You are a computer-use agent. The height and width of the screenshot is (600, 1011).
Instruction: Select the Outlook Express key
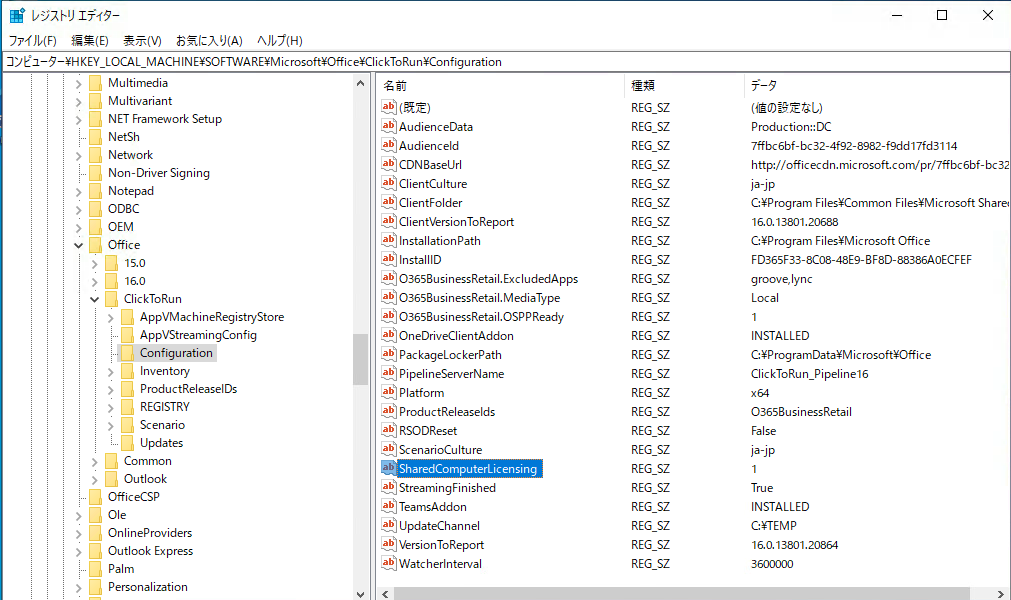[x=151, y=551]
